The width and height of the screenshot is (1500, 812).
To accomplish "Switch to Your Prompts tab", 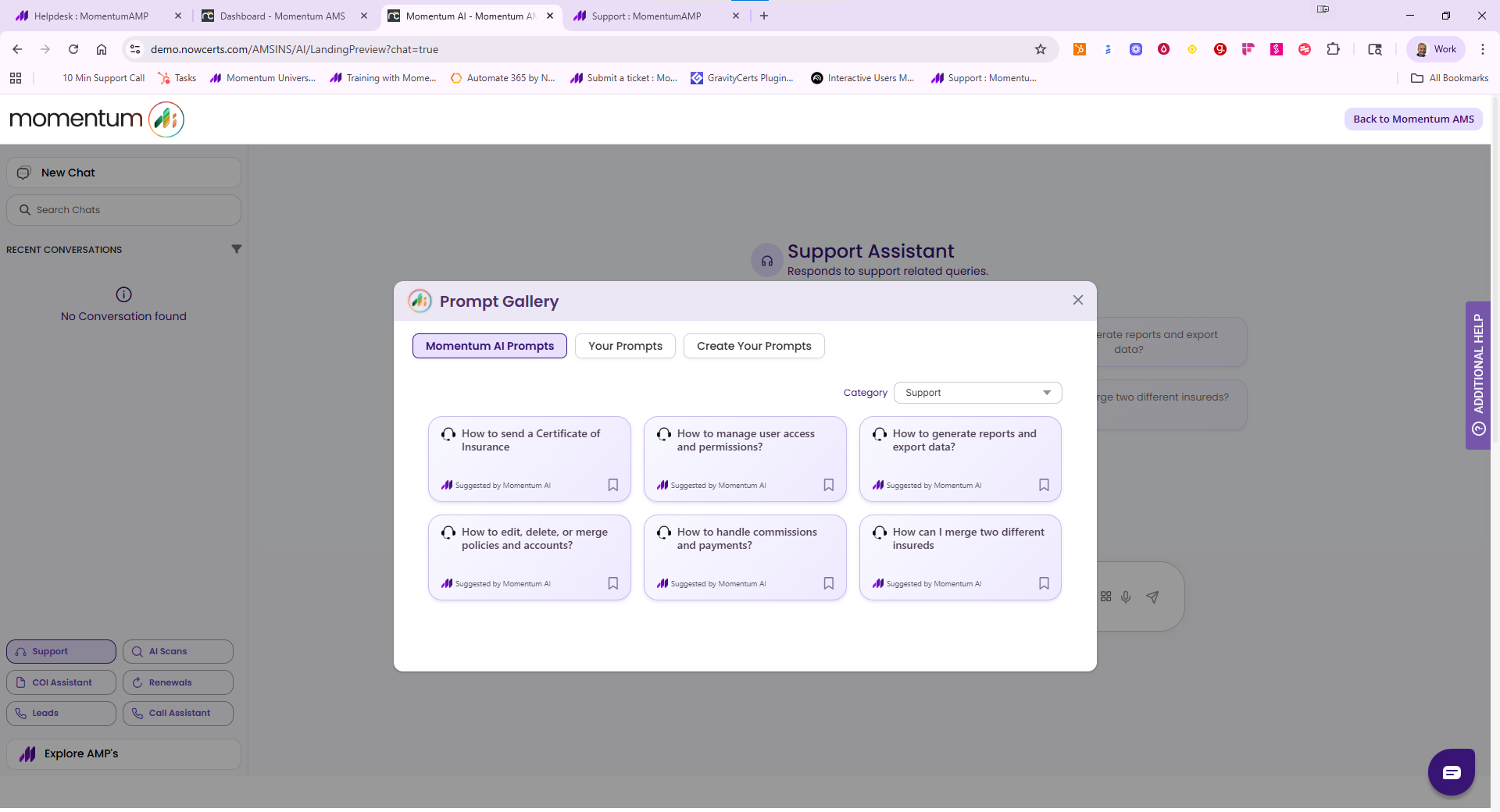I will point(625,346).
